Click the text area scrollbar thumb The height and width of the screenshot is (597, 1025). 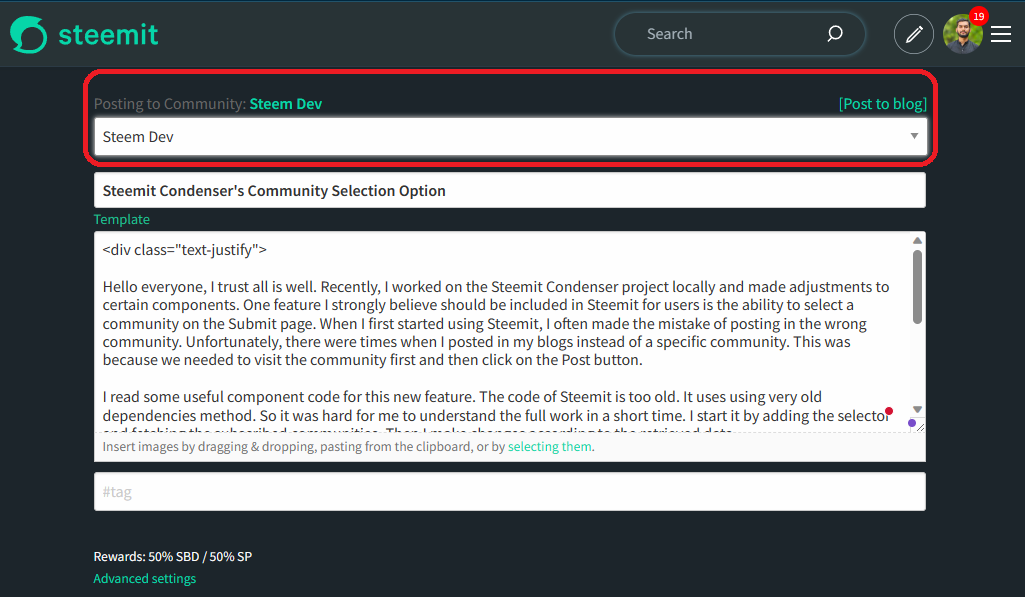pos(917,286)
